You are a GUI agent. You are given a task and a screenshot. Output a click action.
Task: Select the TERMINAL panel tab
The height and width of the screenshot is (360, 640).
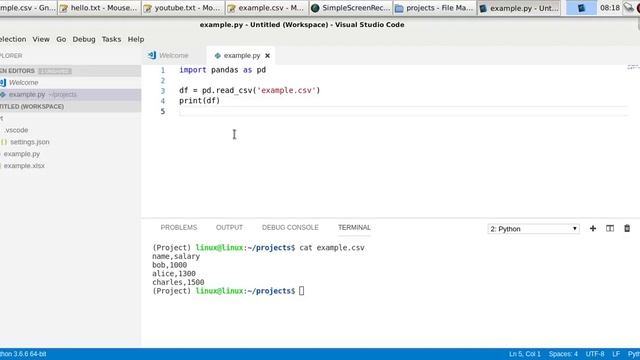(354, 227)
